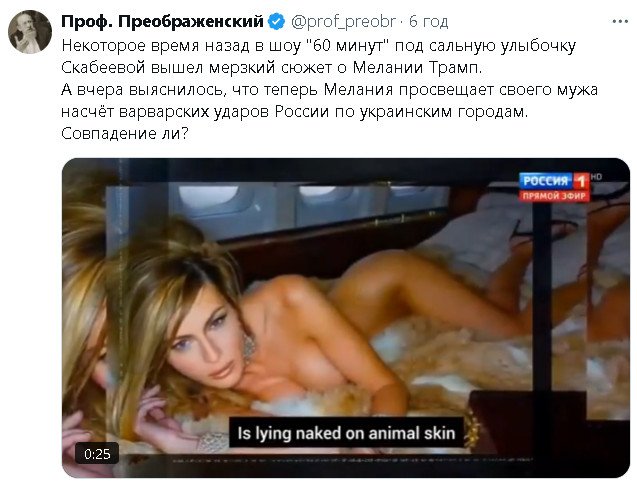Image resolution: width=637 pixels, height=489 pixels.
Task: Open tweet permalink via '6 год' timestamp
Action: (x=428, y=22)
